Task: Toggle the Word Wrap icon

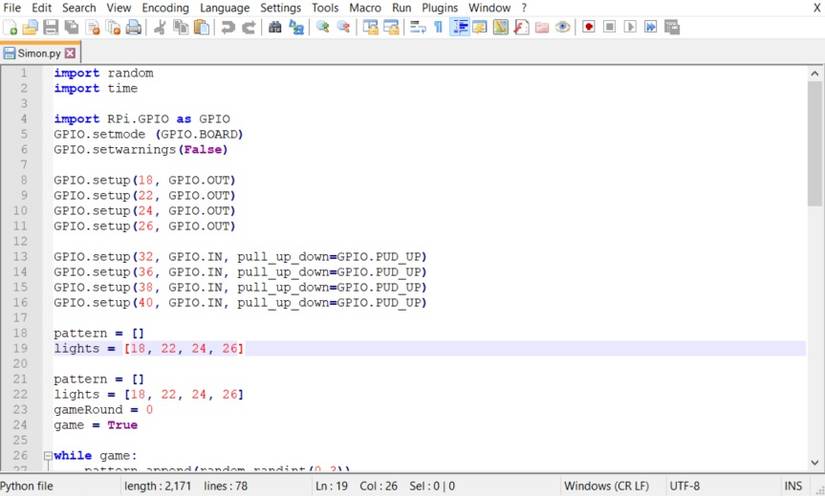Action: pos(418,27)
